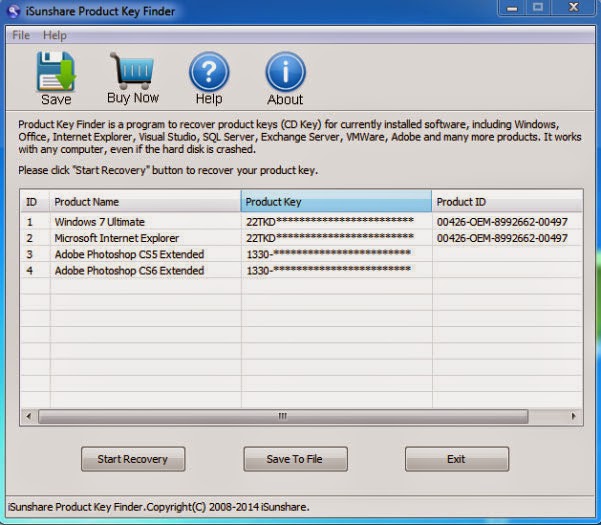Image resolution: width=601 pixels, height=525 pixels.
Task: Select the Adobe Photoshop CS6 Extended row
Action: click(302, 271)
